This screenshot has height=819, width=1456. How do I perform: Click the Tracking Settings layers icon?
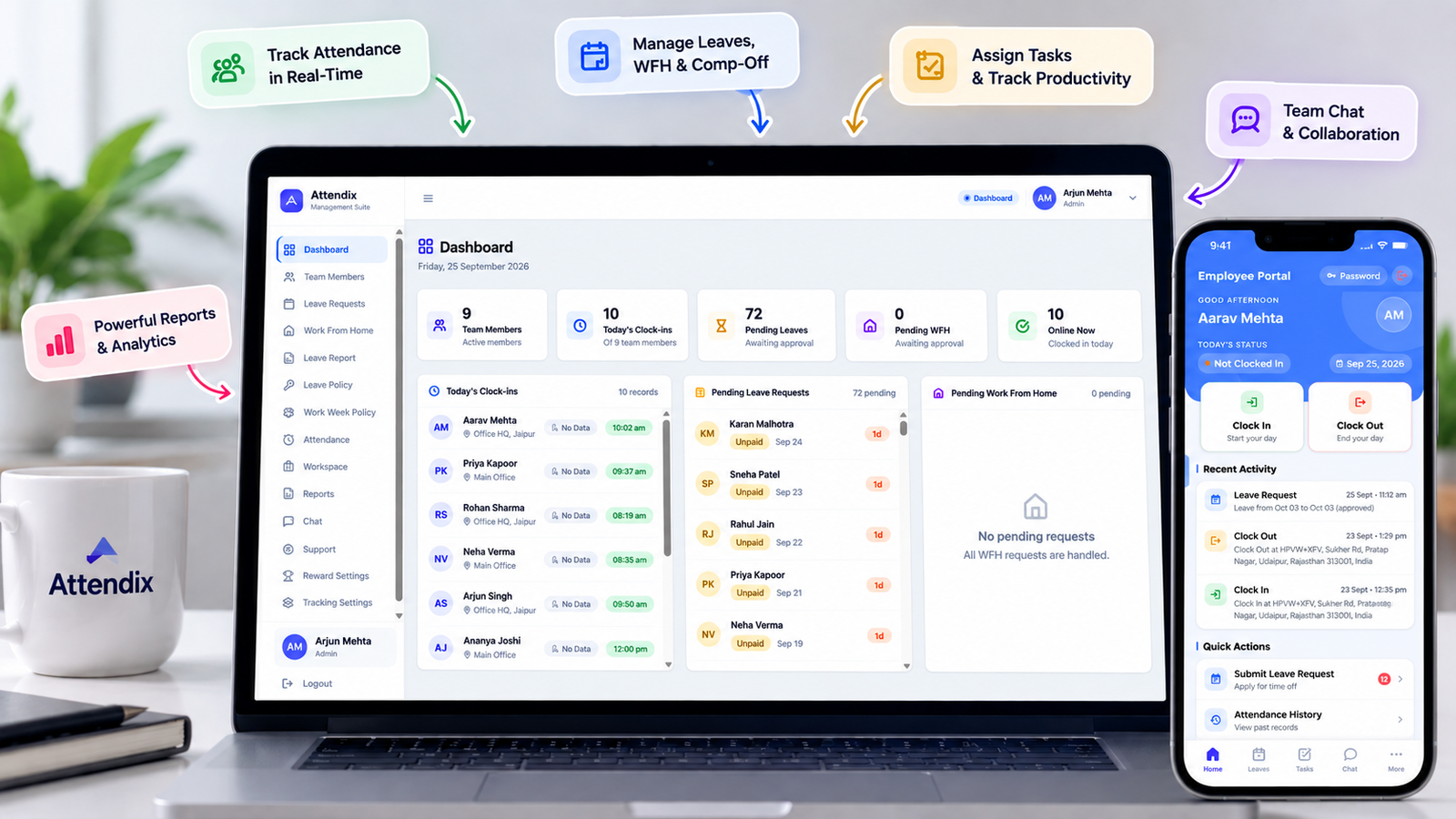pos(288,602)
